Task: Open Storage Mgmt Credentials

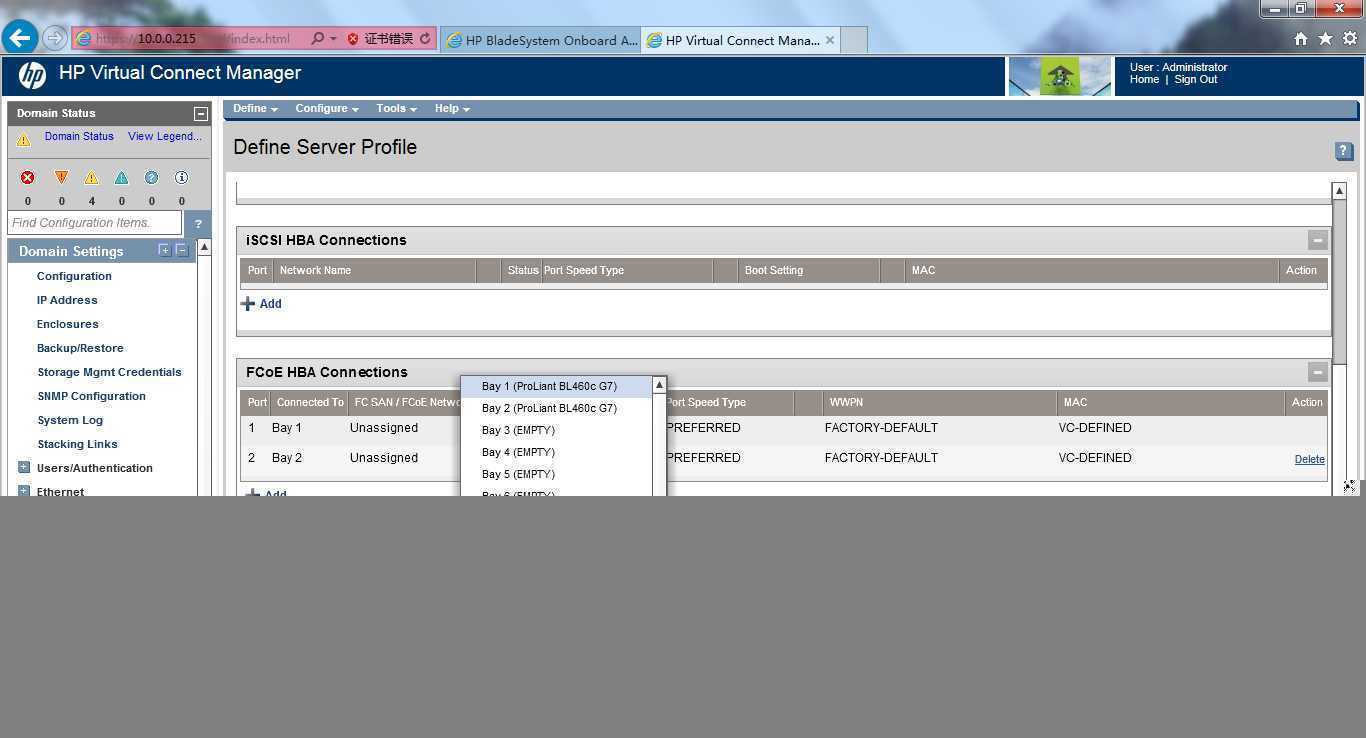Action: [x=109, y=372]
